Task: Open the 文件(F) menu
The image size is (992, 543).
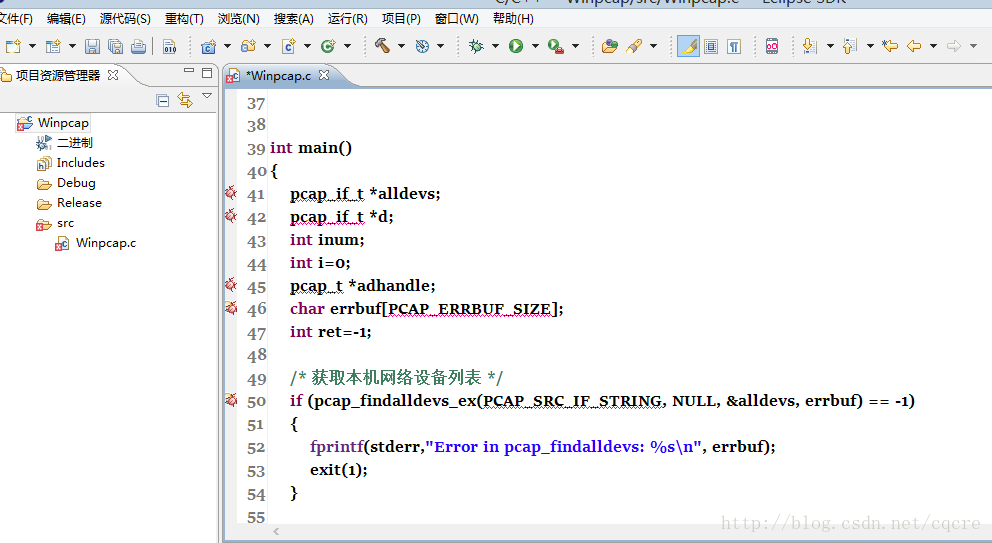Action: click(15, 18)
